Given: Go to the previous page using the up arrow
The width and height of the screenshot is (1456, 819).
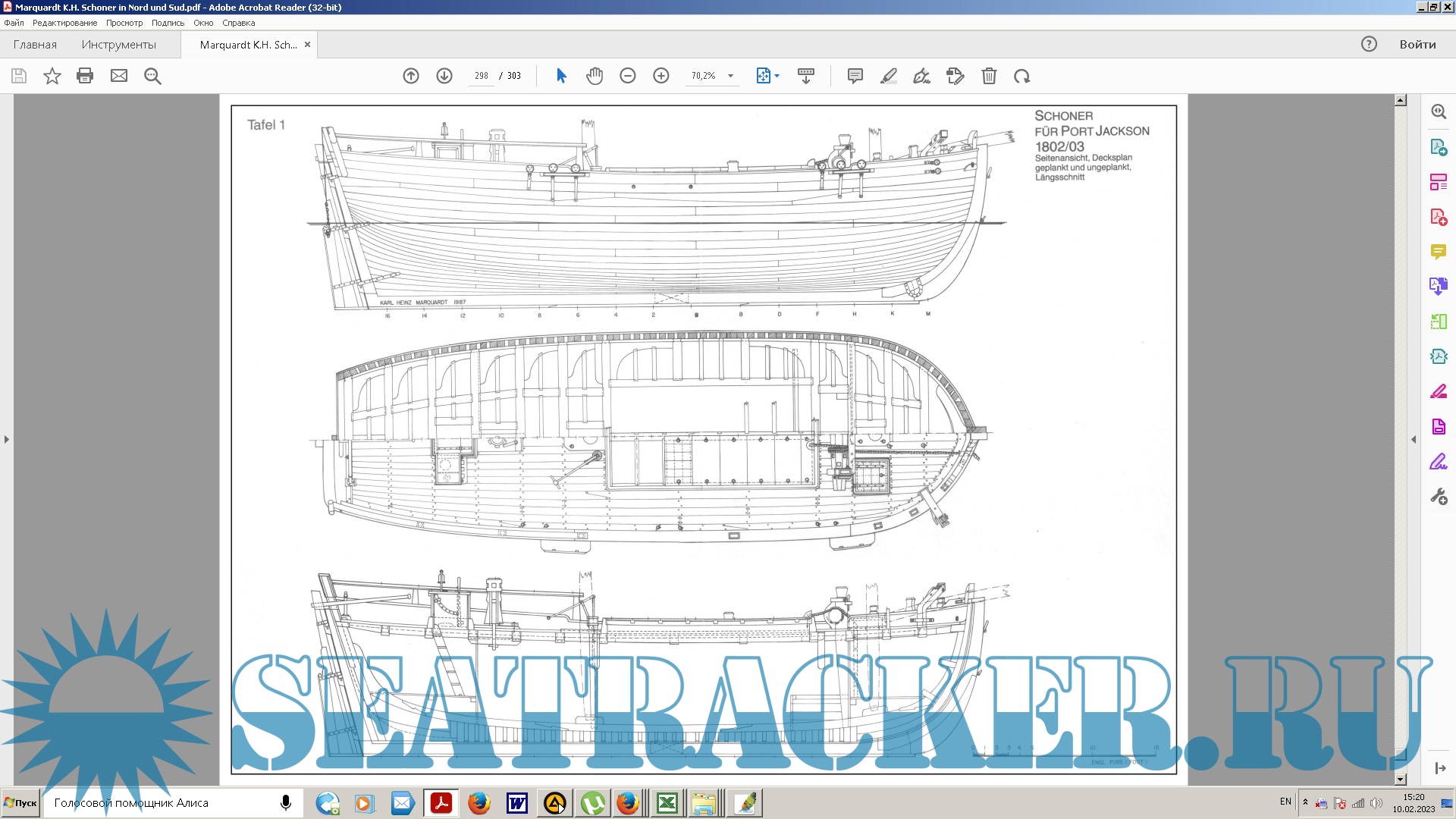Looking at the screenshot, I should [x=411, y=76].
